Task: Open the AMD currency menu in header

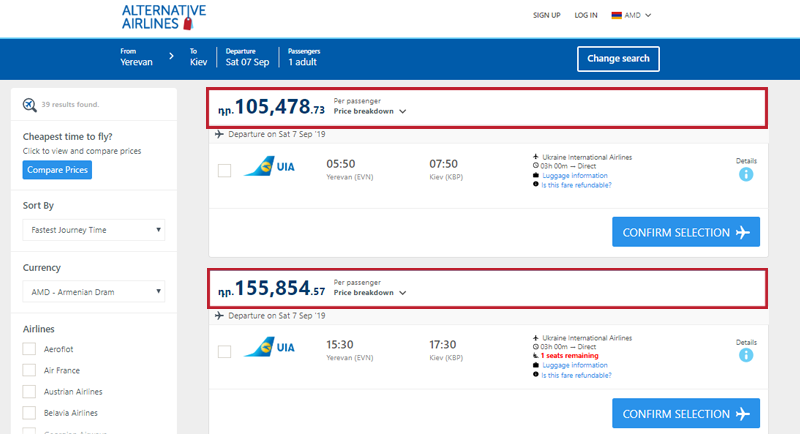Action: pyautogui.click(x=632, y=15)
